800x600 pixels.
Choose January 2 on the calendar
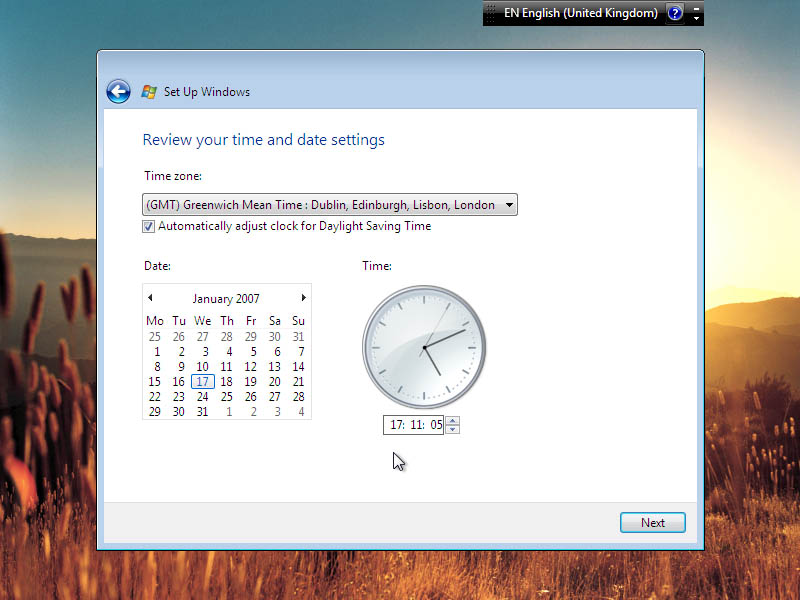181,352
